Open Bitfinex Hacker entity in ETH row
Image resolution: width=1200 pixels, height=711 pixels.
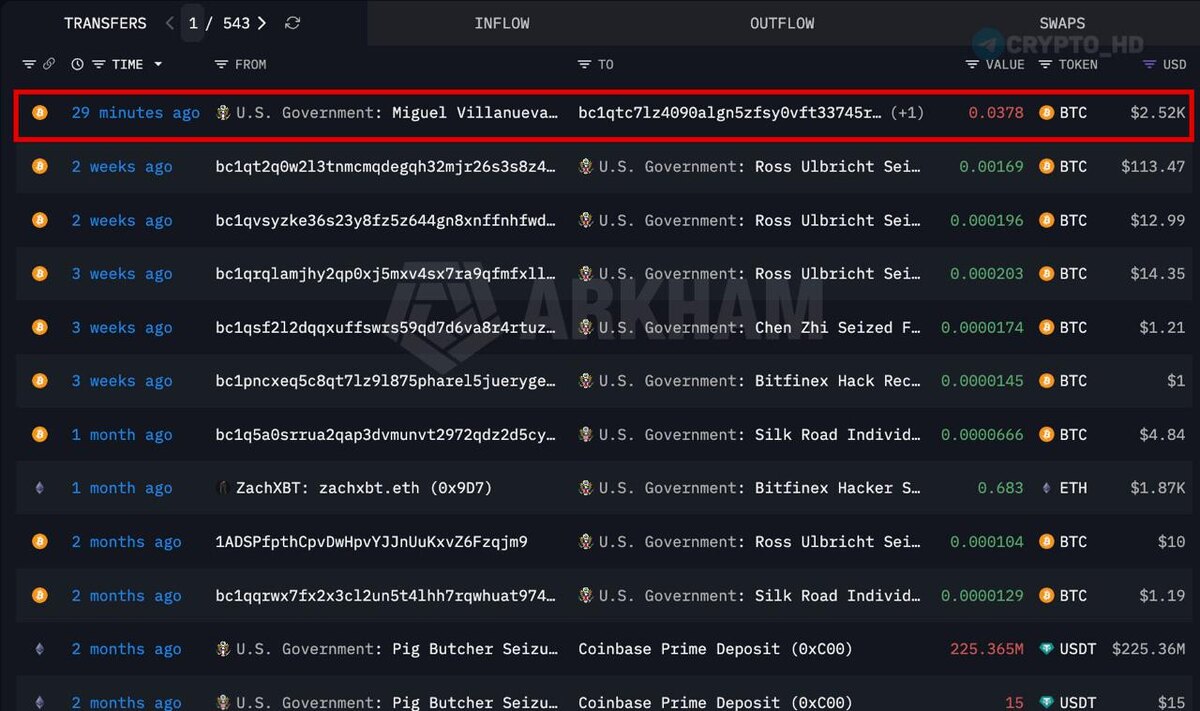760,488
